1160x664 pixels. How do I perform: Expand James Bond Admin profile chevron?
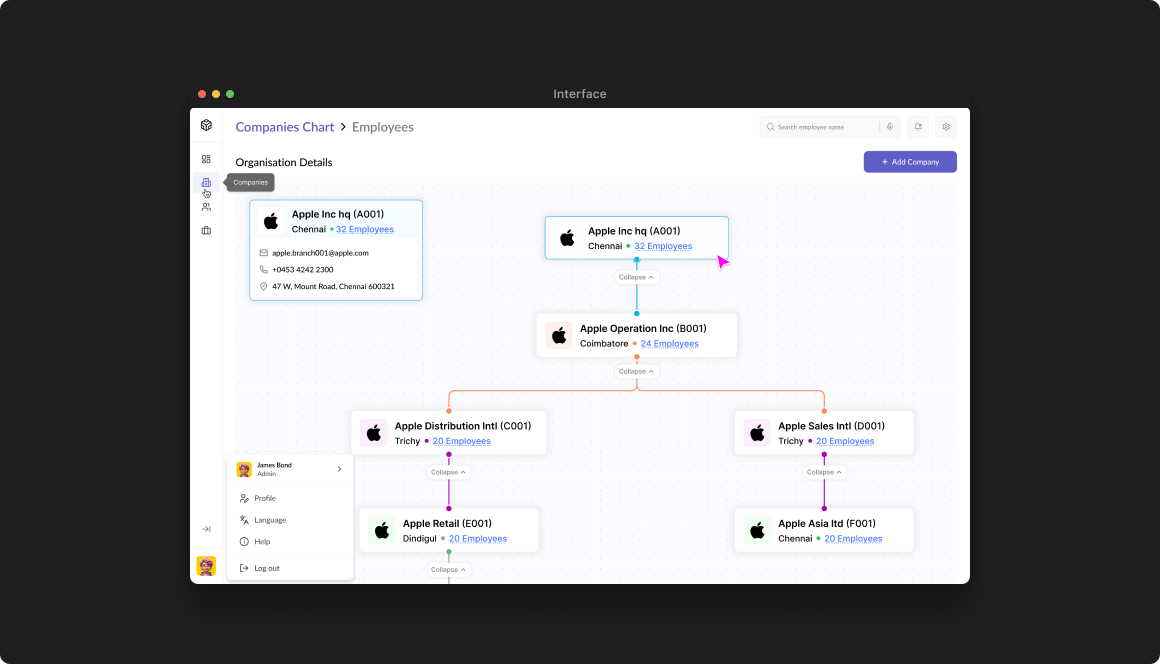coord(339,469)
